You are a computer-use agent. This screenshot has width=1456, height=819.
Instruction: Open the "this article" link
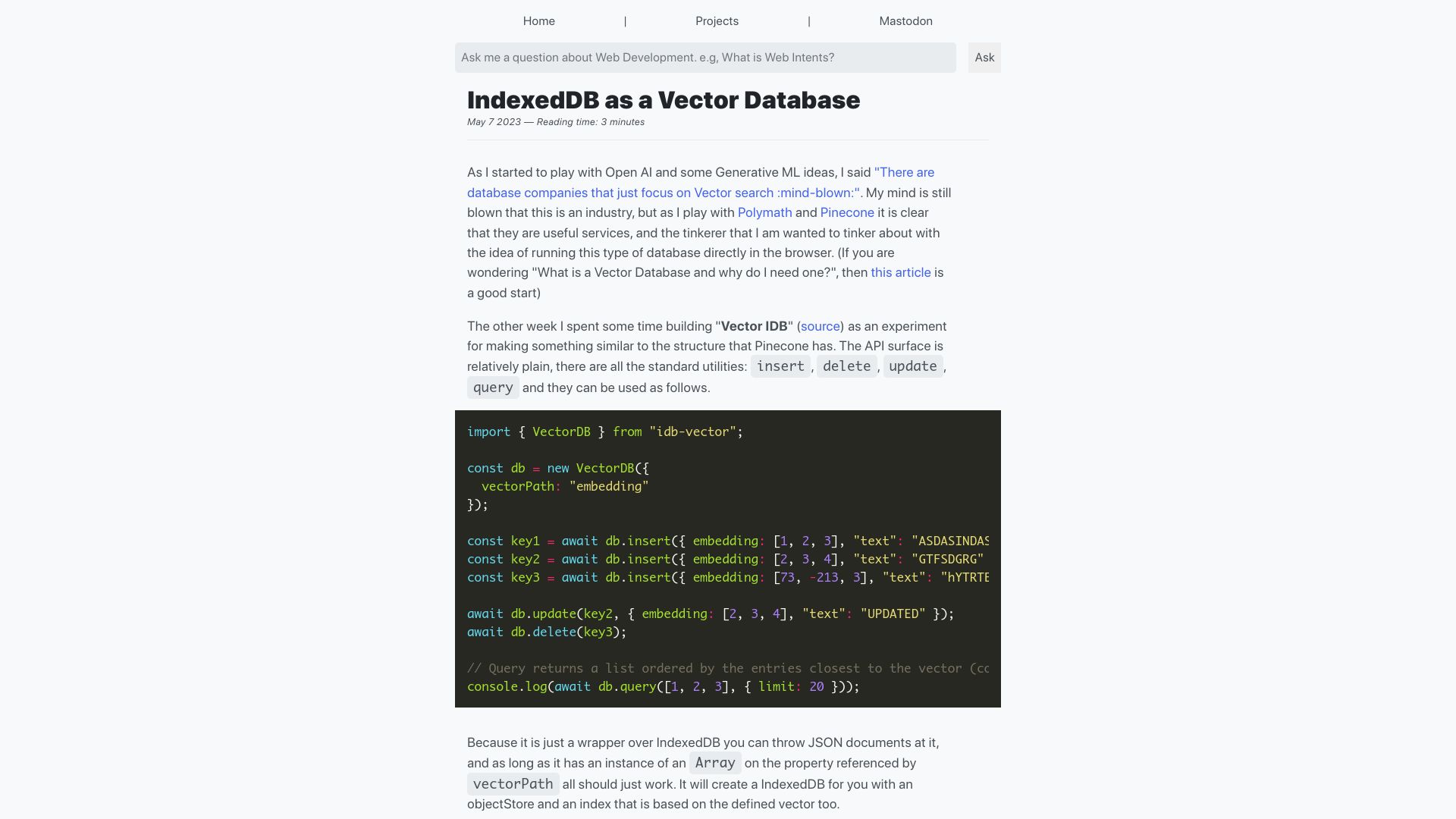pos(900,273)
